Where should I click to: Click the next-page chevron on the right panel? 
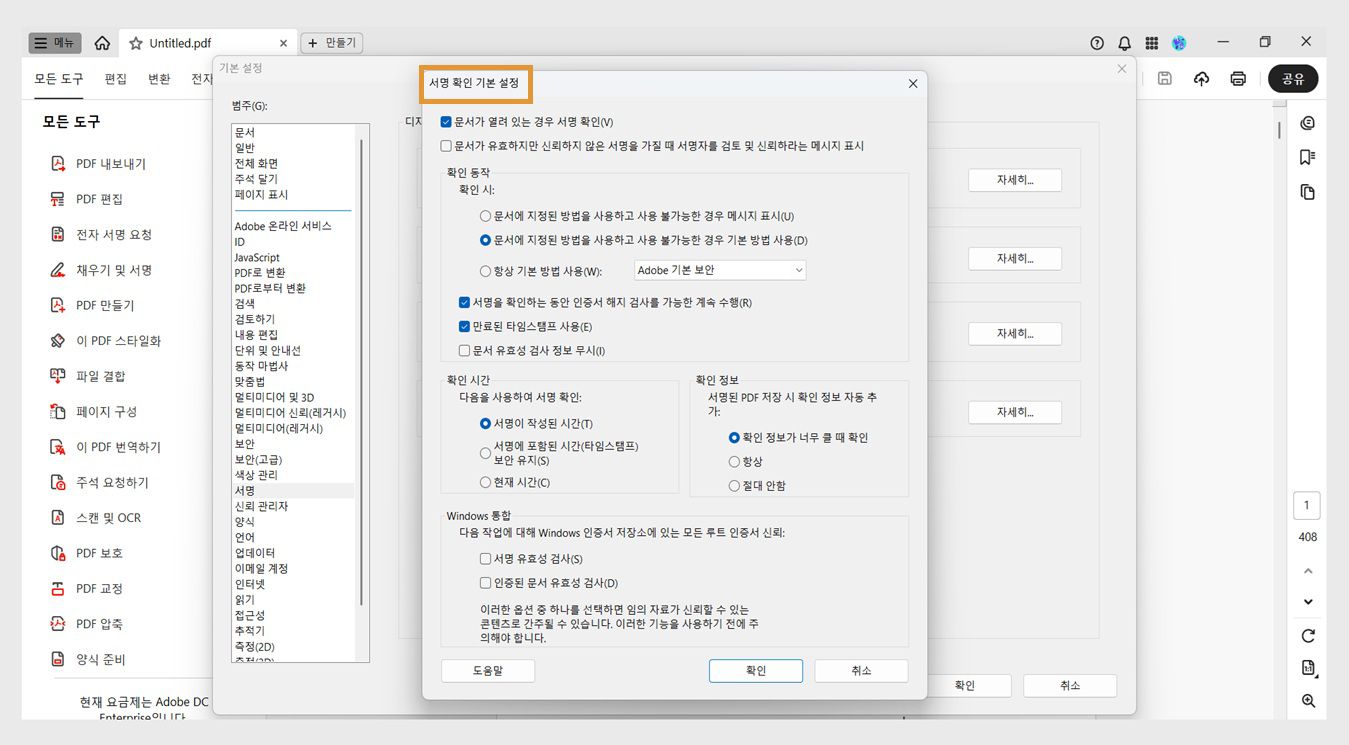[1307, 601]
